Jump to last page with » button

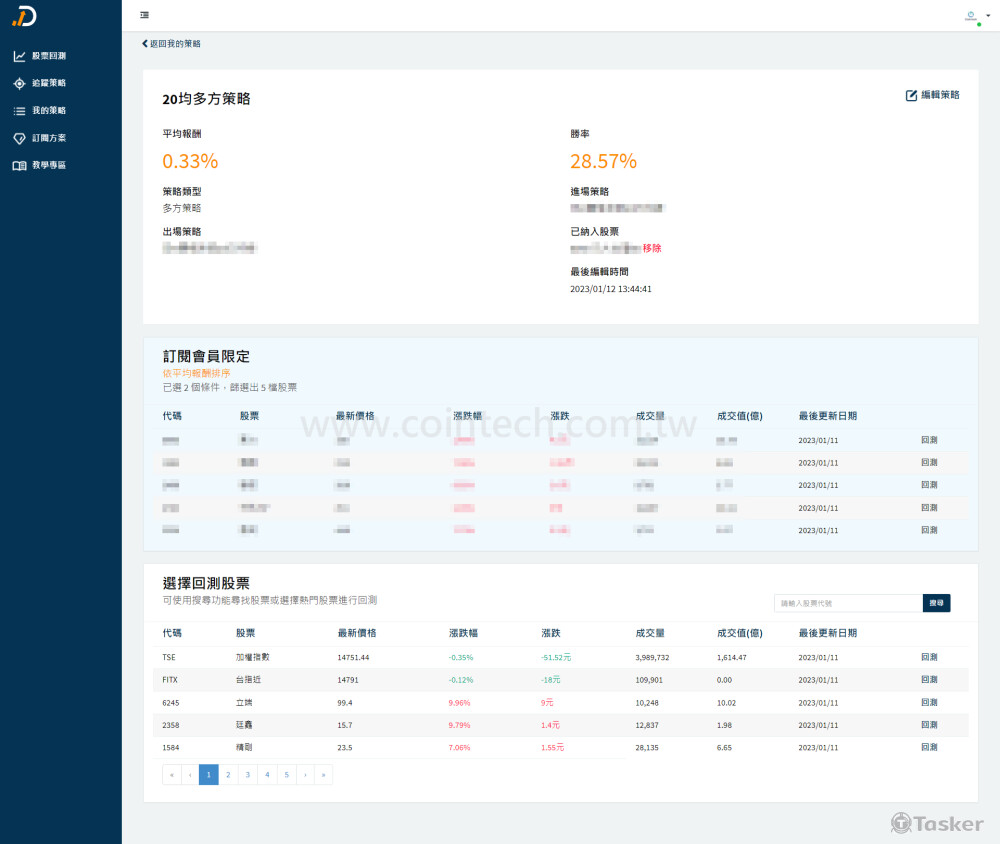point(323,774)
